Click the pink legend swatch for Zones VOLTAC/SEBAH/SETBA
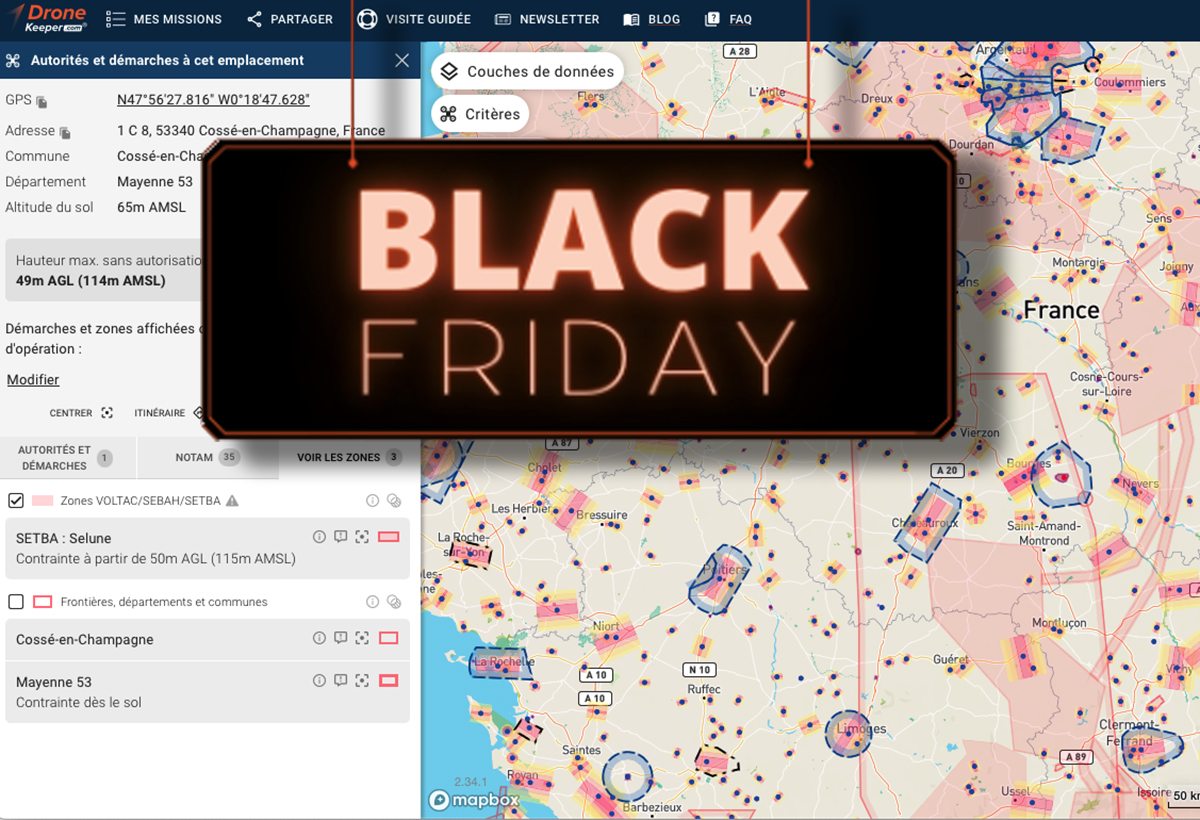 pyautogui.click(x=42, y=500)
